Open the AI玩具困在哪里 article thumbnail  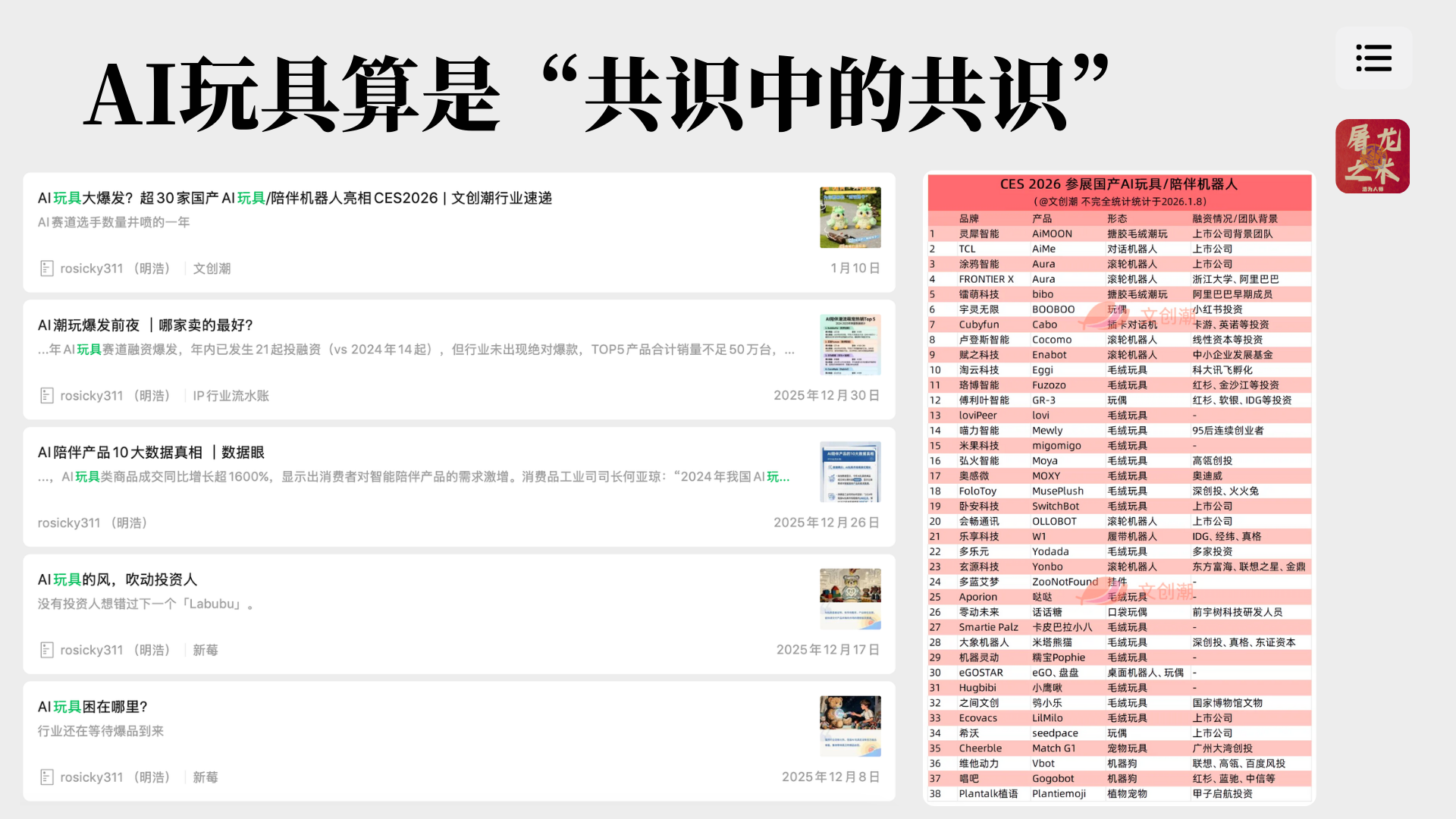point(850,726)
